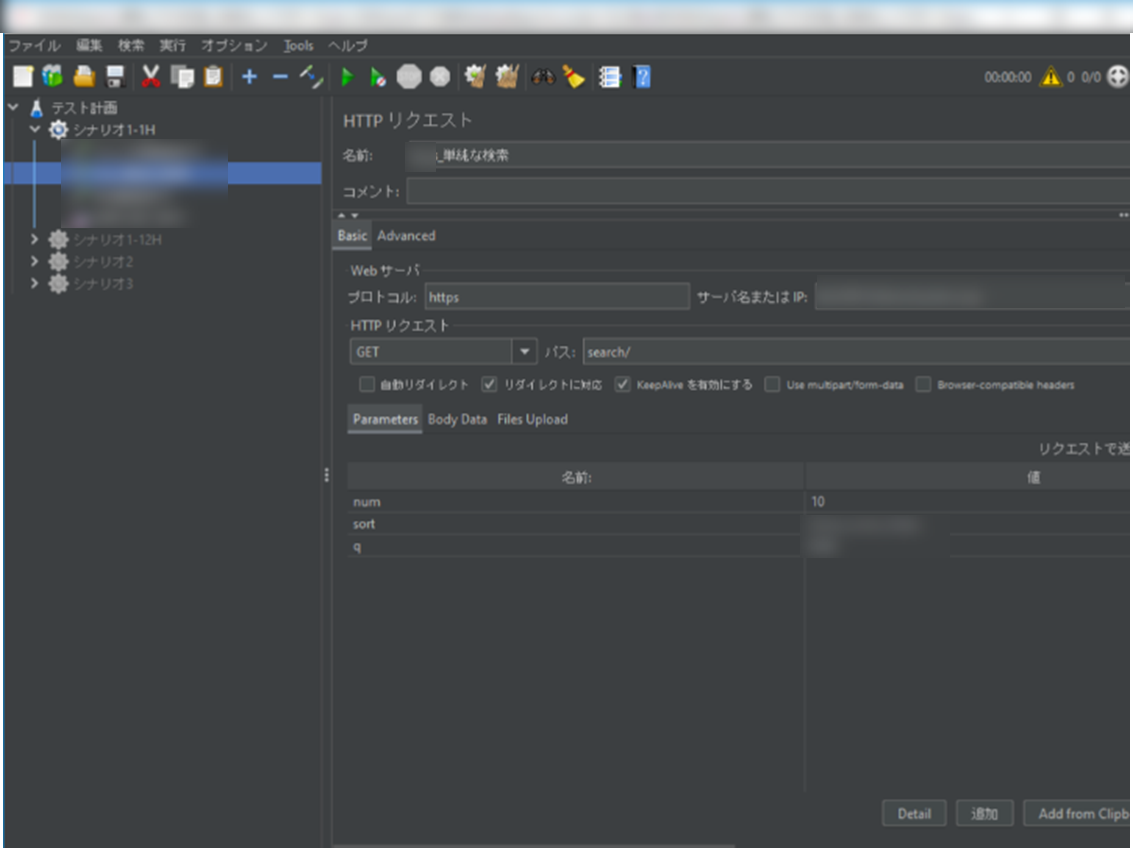Open the 実行 menu

coord(172,46)
